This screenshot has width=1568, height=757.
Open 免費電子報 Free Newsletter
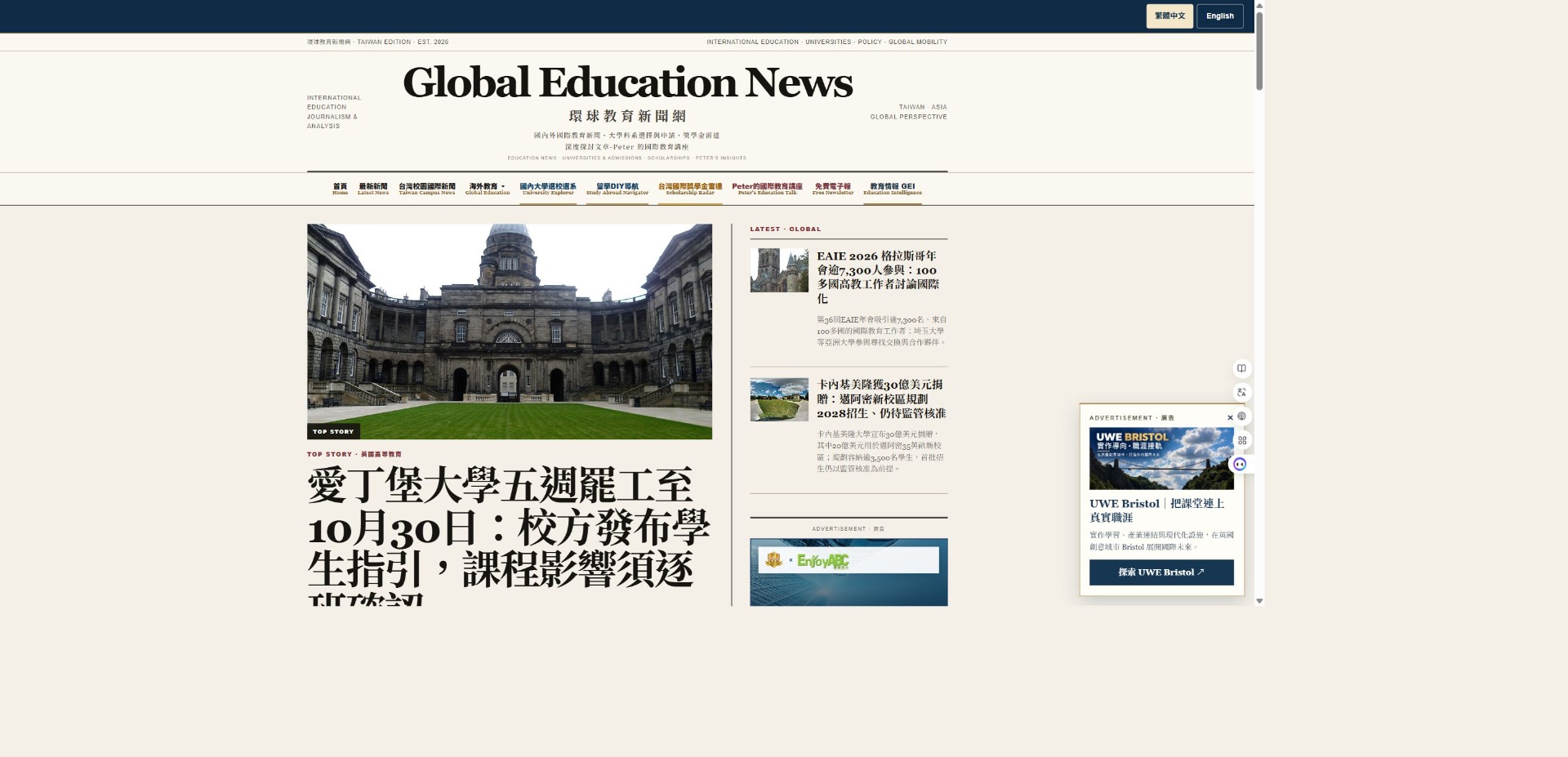point(833,189)
